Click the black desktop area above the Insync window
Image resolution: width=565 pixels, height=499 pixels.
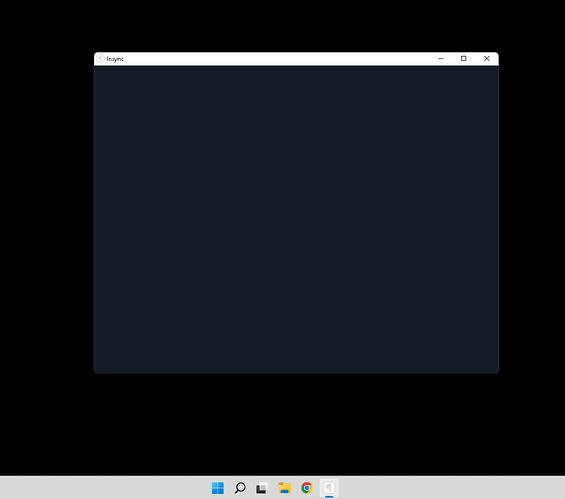tap(296, 26)
